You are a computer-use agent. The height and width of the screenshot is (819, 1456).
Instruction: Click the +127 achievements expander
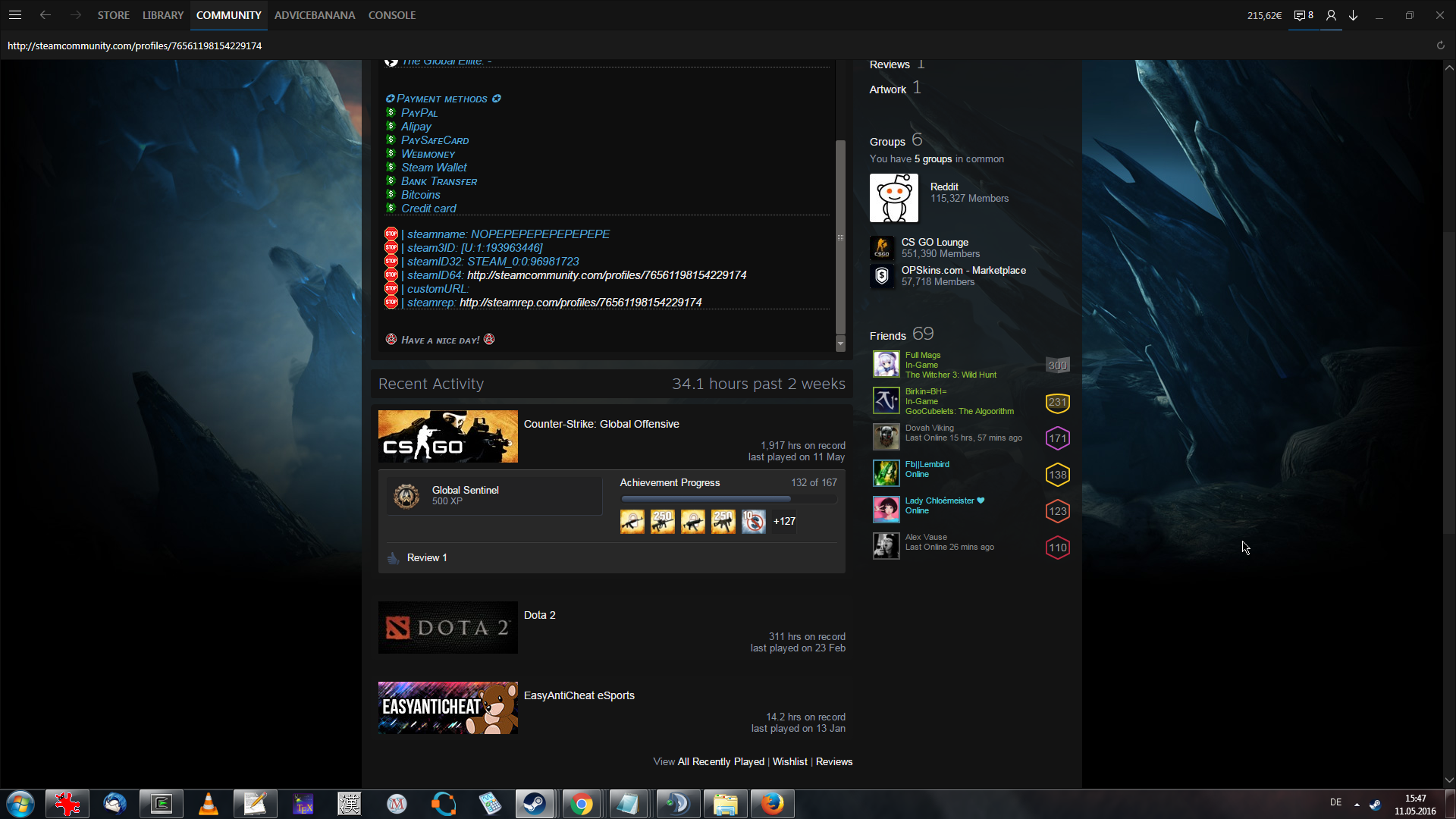[x=784, y=522]
